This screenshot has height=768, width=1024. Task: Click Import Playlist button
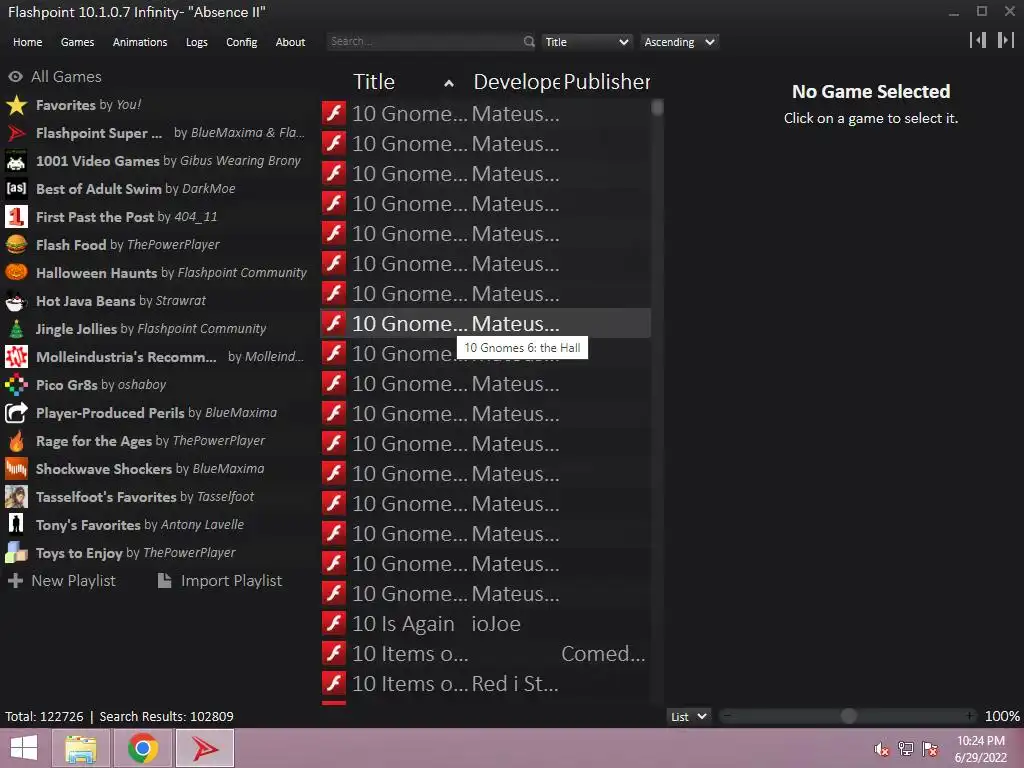tap(220, 581)
